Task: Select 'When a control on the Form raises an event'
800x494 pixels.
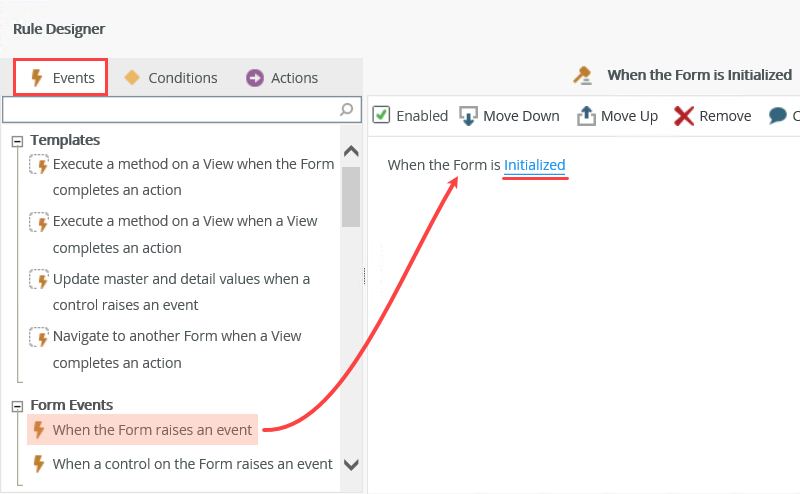Action: click(192, 464)
